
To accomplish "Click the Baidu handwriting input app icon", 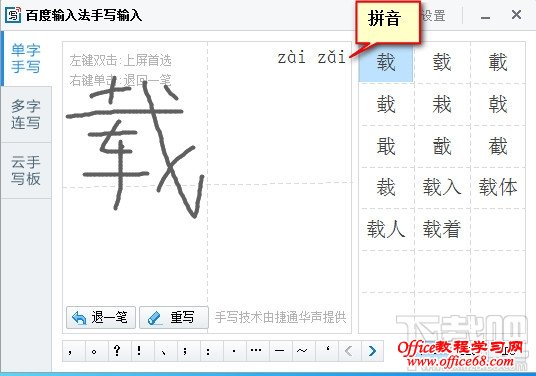I will click(x=13, y=15).
